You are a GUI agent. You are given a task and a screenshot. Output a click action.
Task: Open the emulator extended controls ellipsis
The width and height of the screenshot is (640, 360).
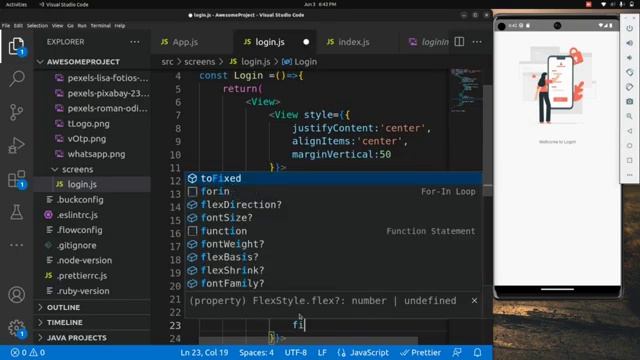pyautogui.click(x=629, y=175)
